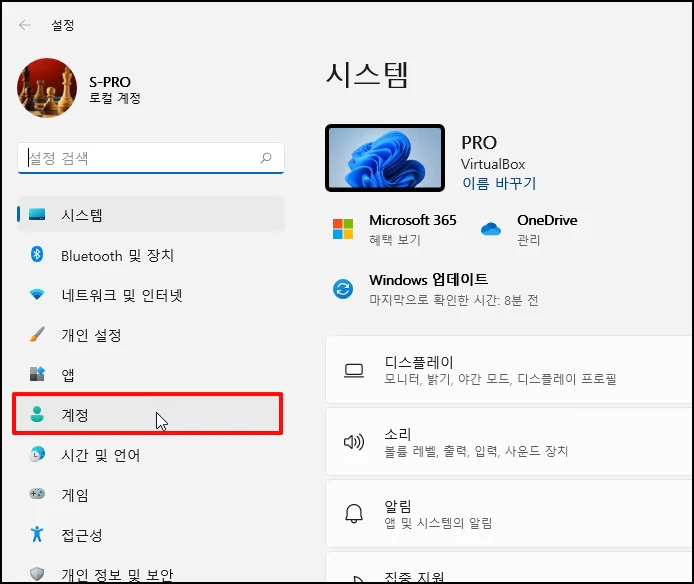
Task: Open the 집중 지원 focus assist
Action: [509, 567]
